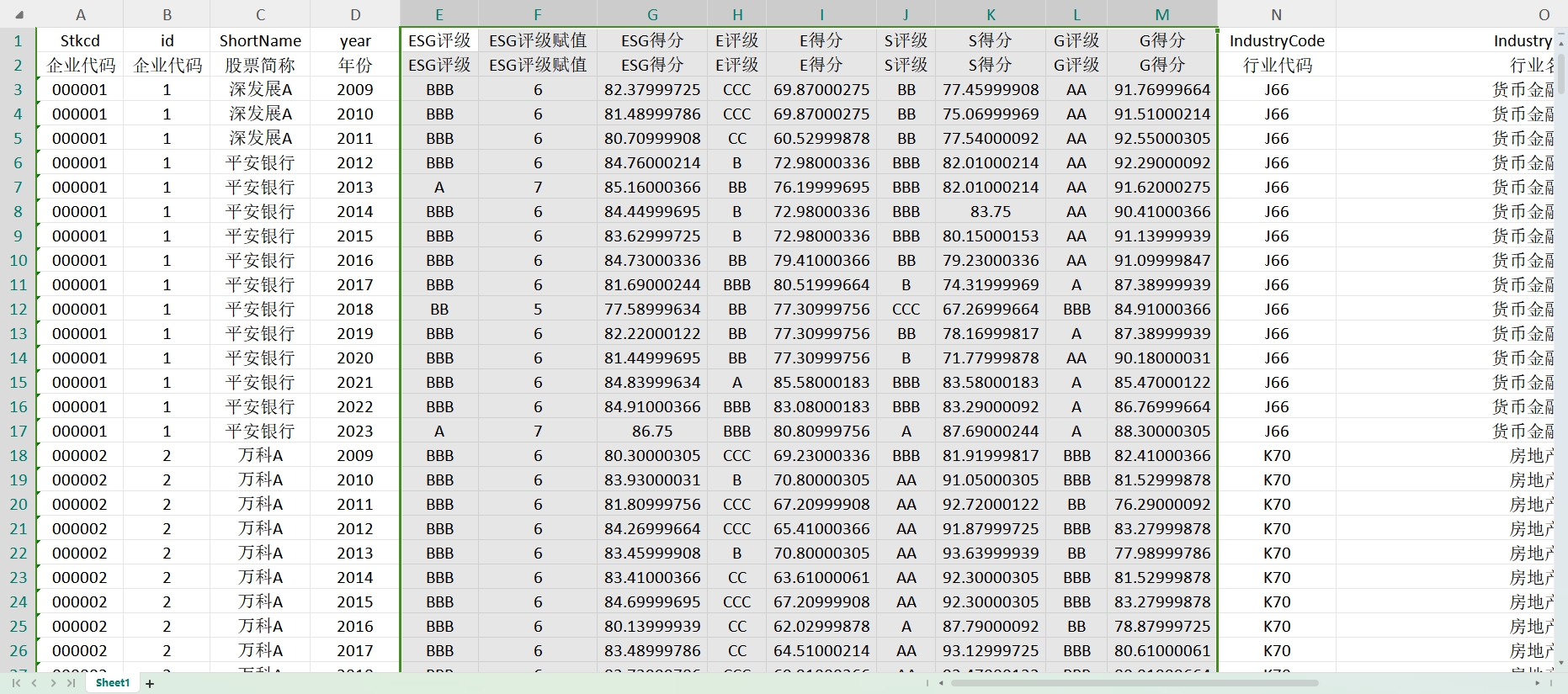Screen dimensions: 1568x694
Task: Select row 12 header
Action: click(19, 309)
